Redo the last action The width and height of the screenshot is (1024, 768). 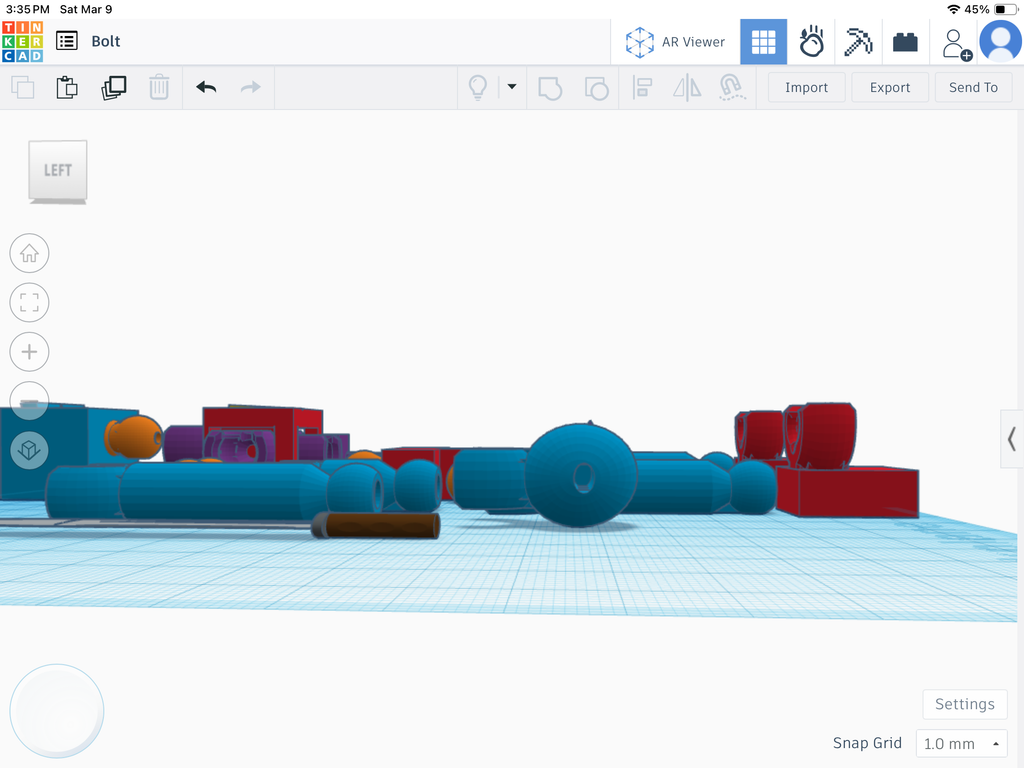coord(251,88)
